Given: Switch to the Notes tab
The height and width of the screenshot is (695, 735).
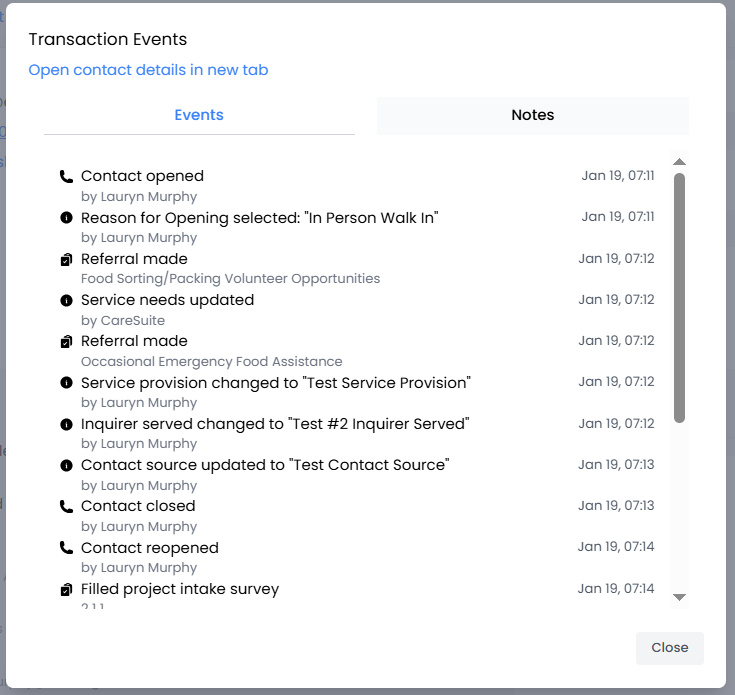Looking at the screenshot, I should [x=532, y=115].
